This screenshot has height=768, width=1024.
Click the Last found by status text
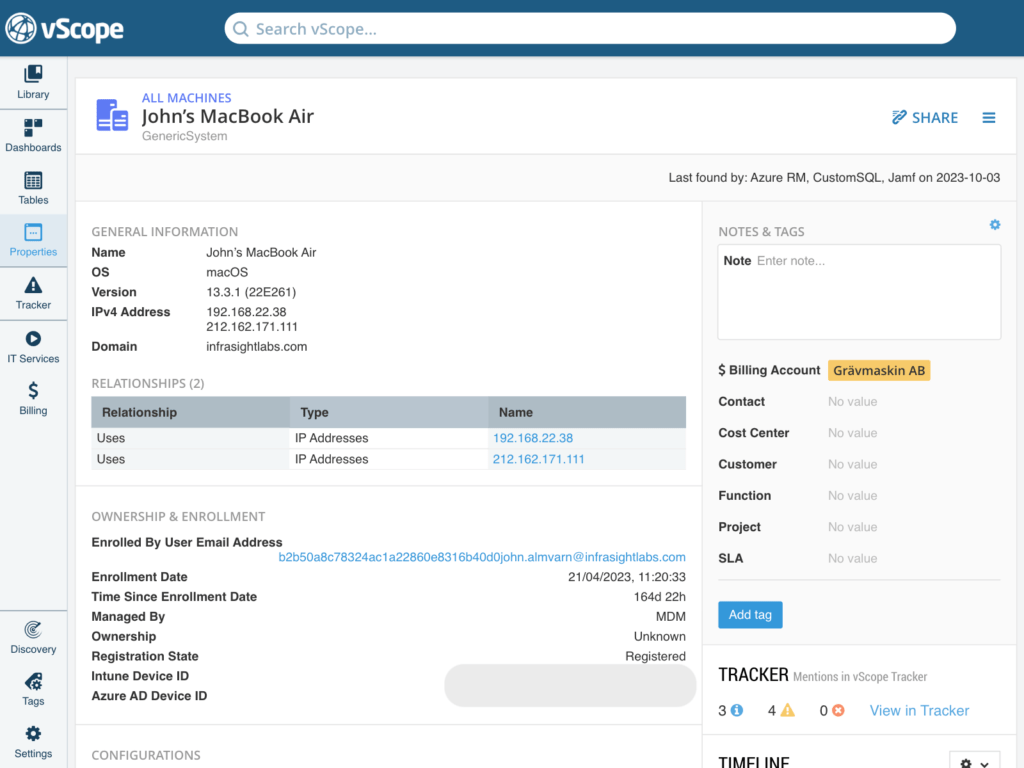pyautogui.click(x=834, y=178)
